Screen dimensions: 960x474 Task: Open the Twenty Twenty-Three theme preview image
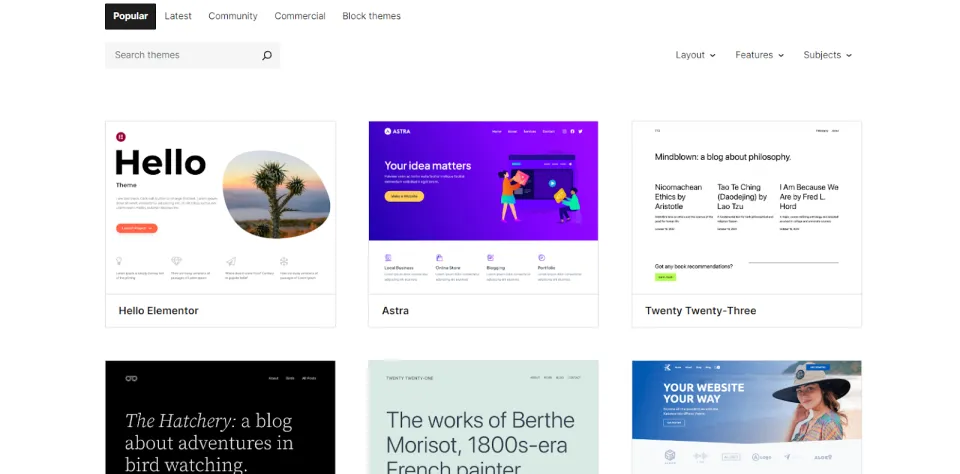pos(746,208)
